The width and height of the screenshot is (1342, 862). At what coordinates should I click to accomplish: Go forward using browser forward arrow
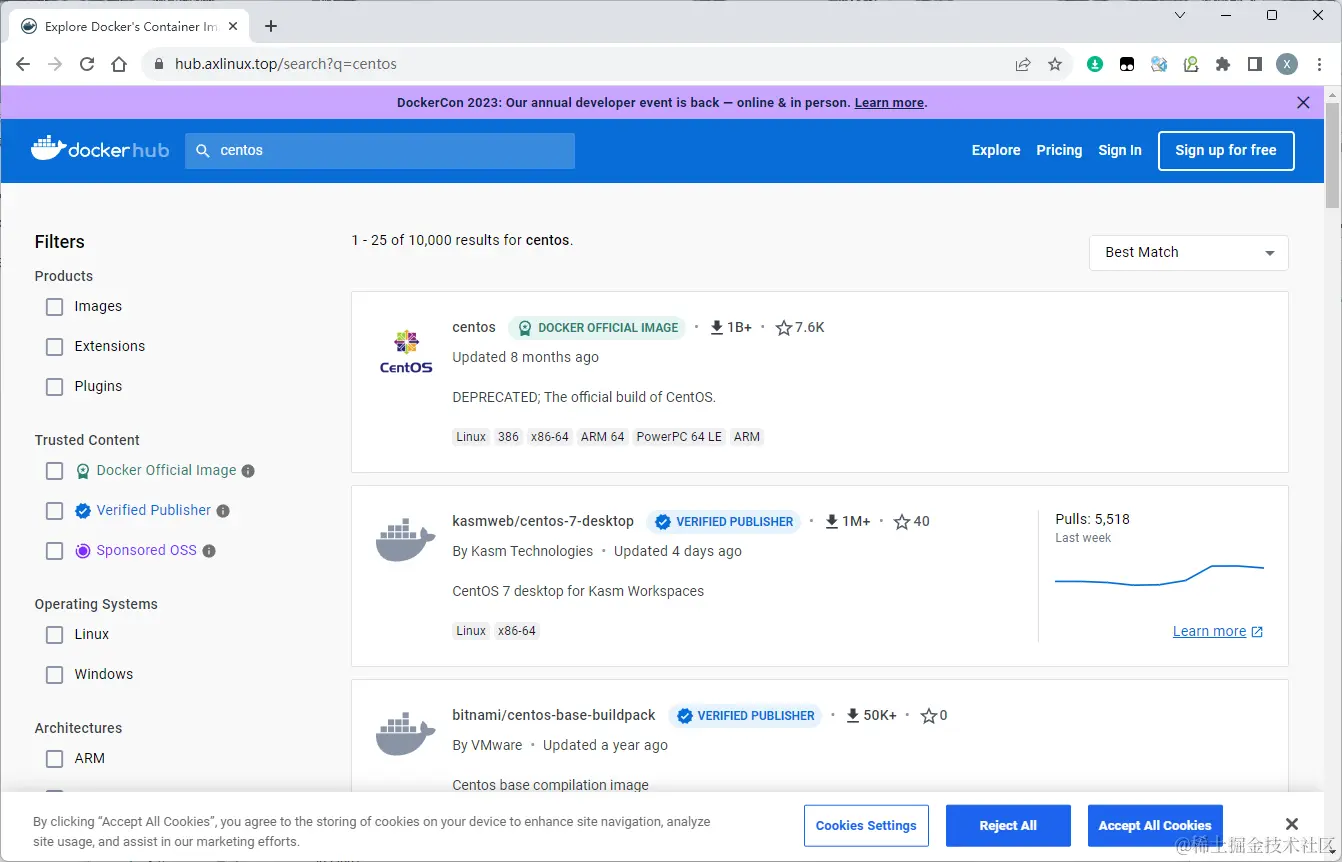[55, 64]
